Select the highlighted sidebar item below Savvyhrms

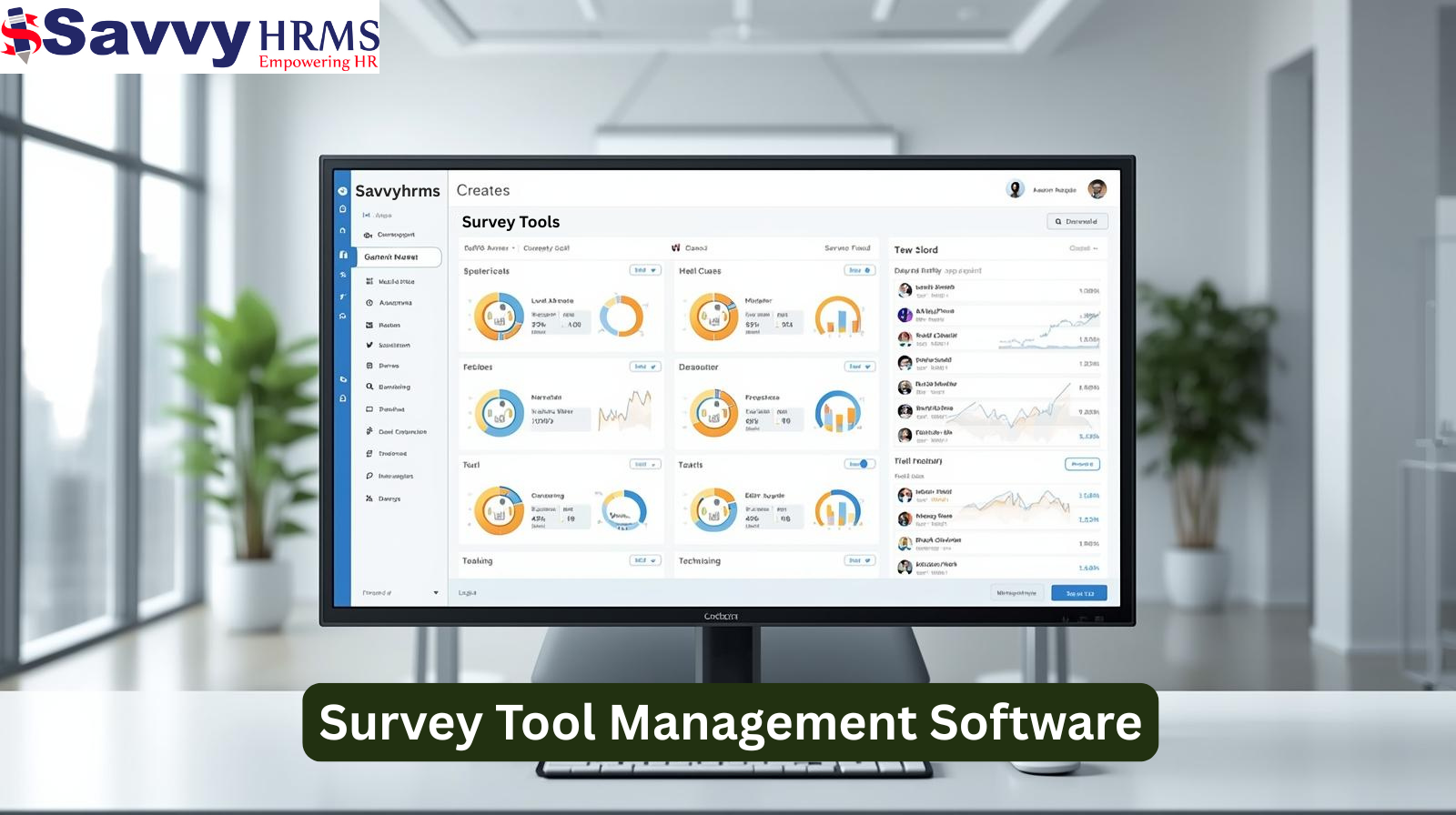[399, 257]
